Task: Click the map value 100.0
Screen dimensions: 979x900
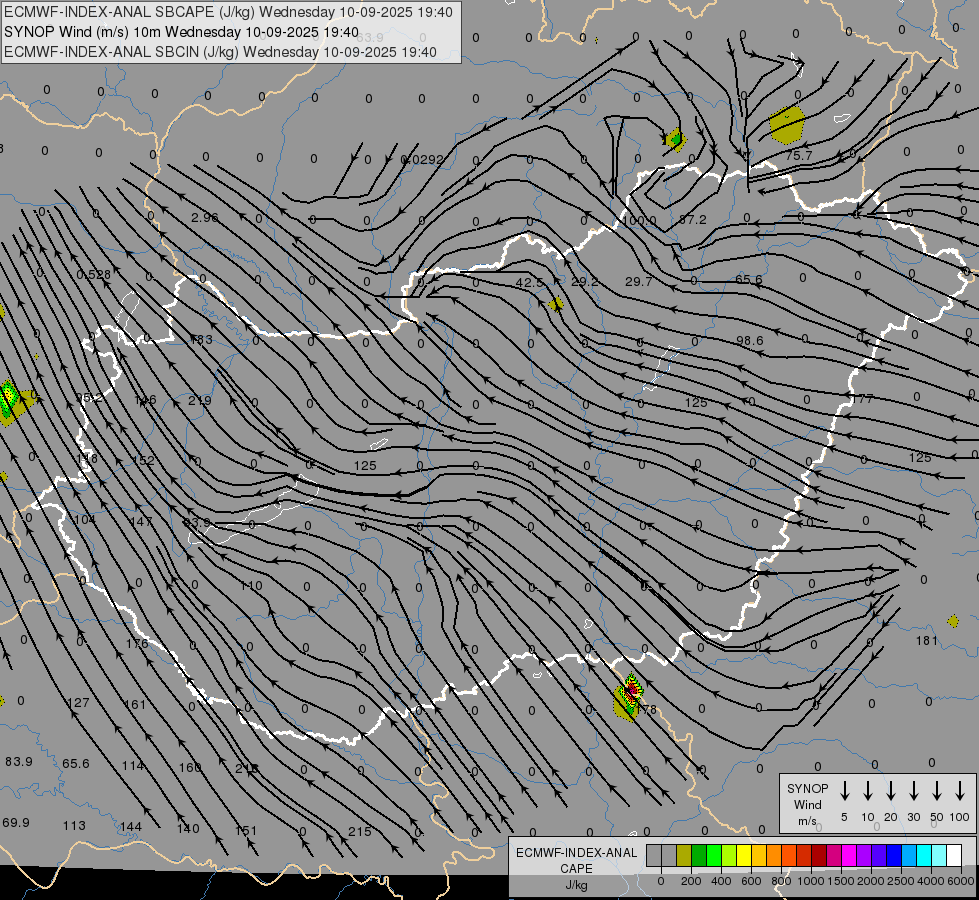Action: tap(639, 220)
